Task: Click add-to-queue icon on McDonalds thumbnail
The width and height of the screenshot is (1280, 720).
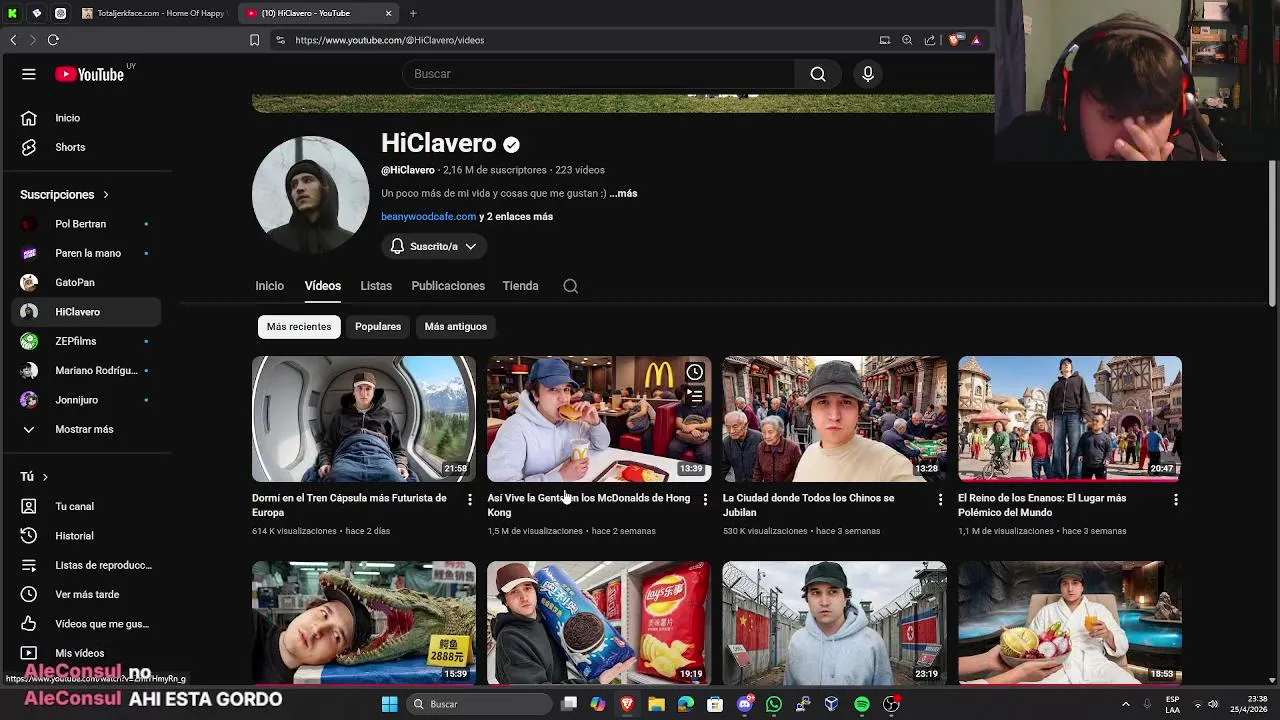Action: 695,397
